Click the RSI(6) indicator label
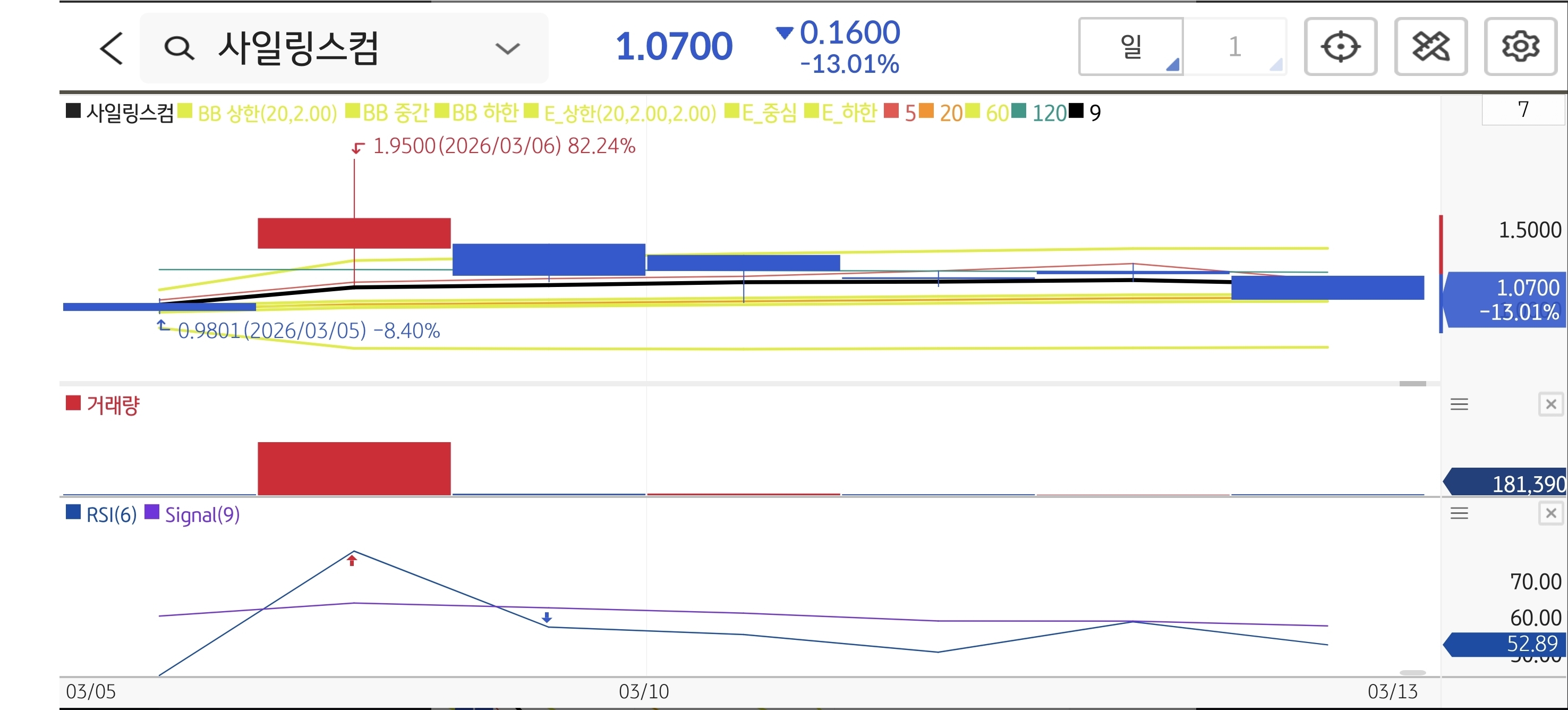This screenshot has height=710, width=1568. 112,515
